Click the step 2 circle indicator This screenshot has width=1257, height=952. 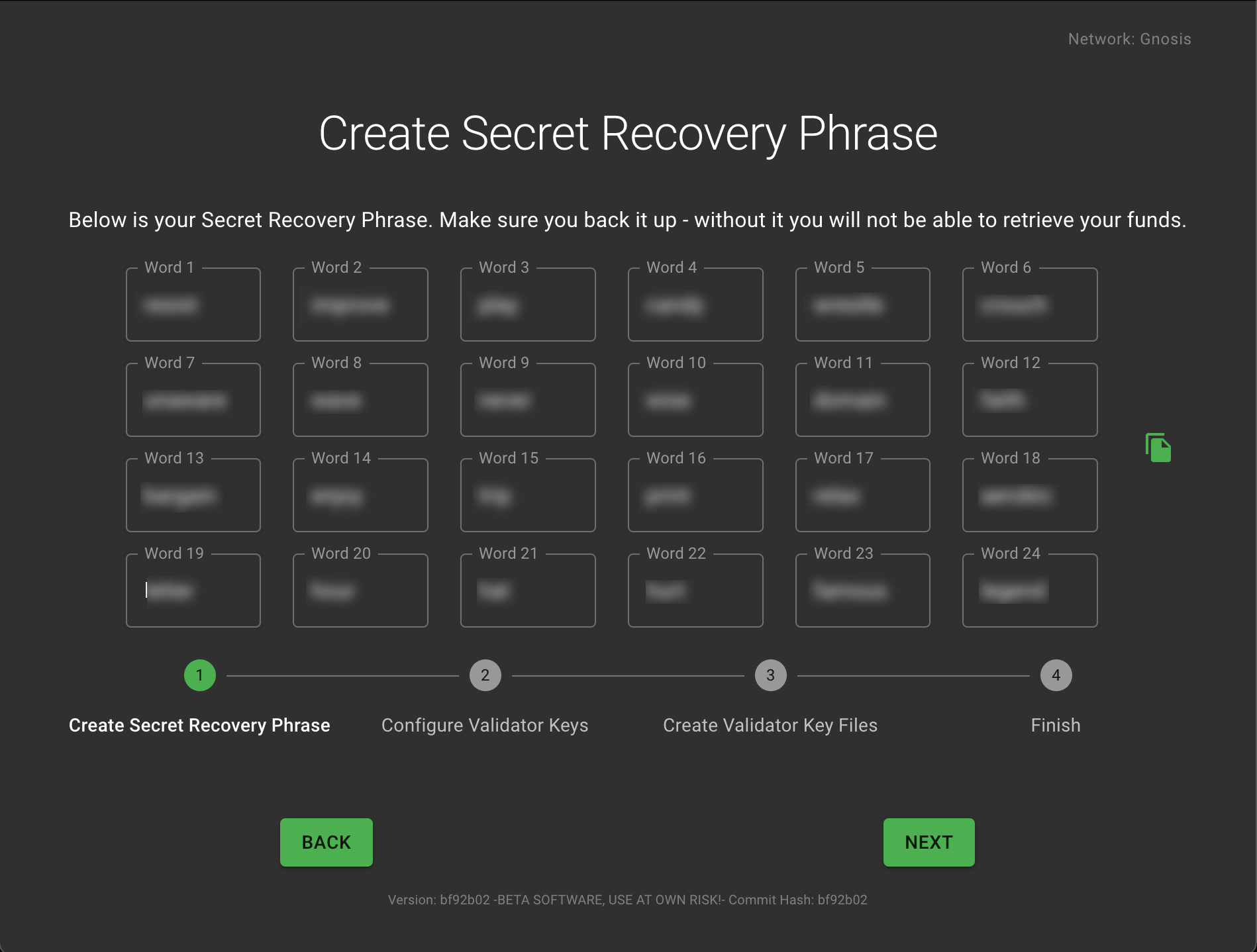(485, 675)
